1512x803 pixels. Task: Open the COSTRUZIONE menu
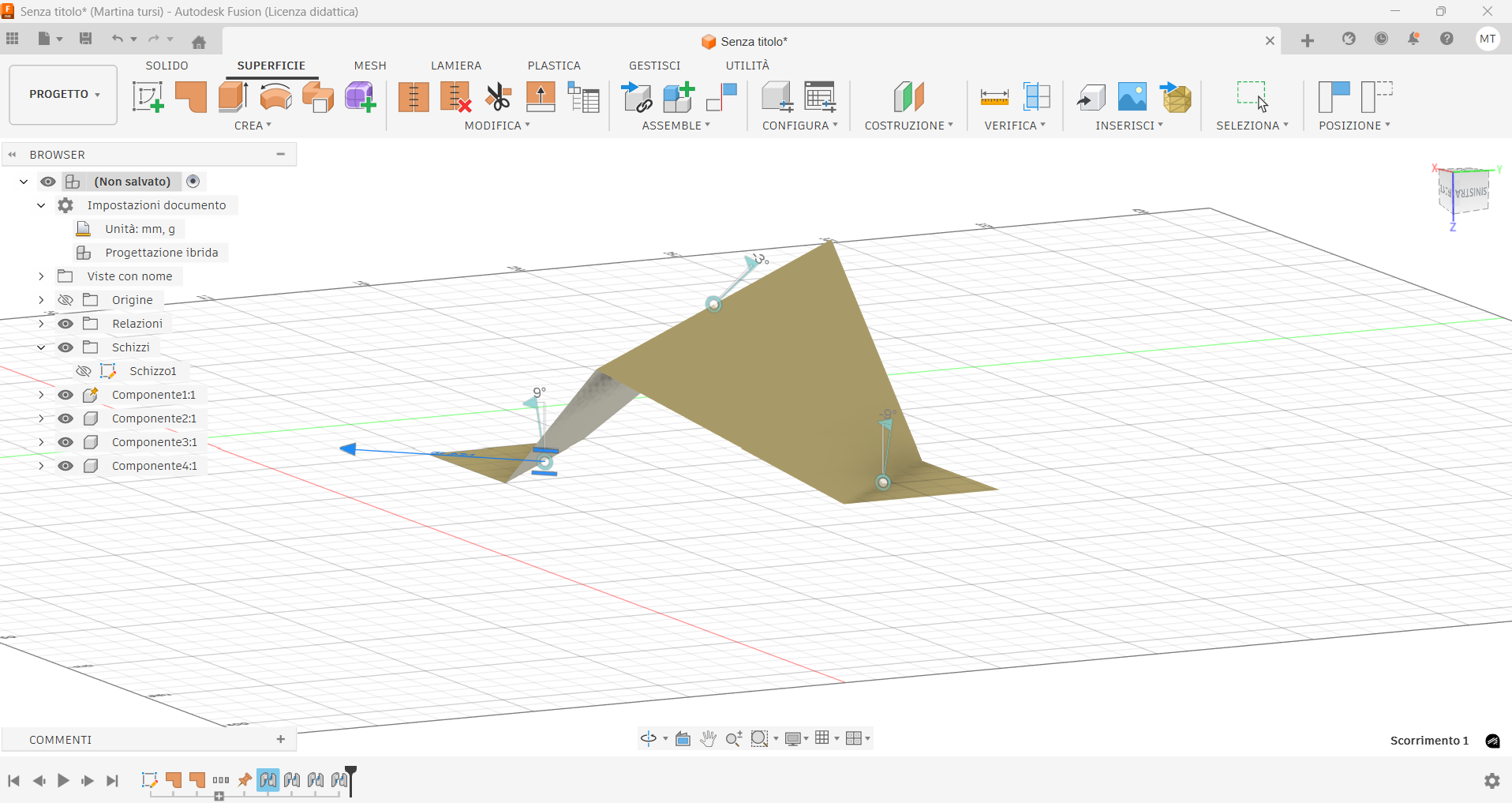908,126
